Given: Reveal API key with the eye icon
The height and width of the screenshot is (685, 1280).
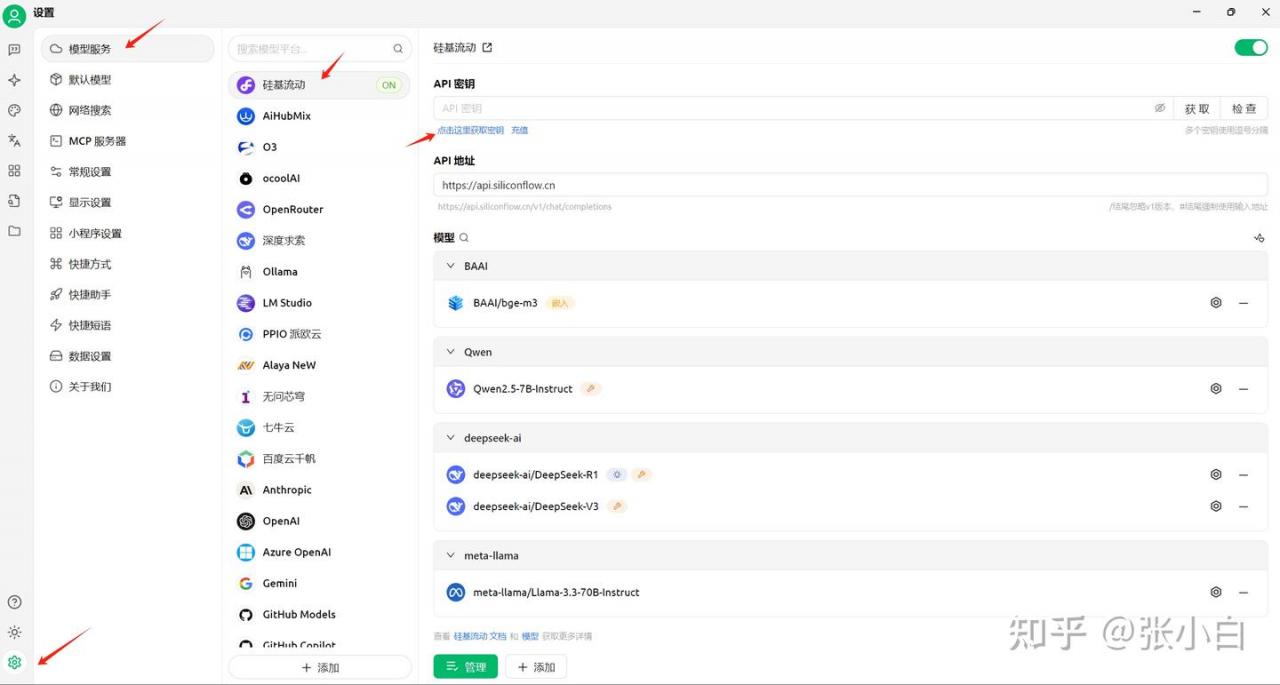Looking at the screenshot, I should pyautogui.click(x=1160, y=108).
